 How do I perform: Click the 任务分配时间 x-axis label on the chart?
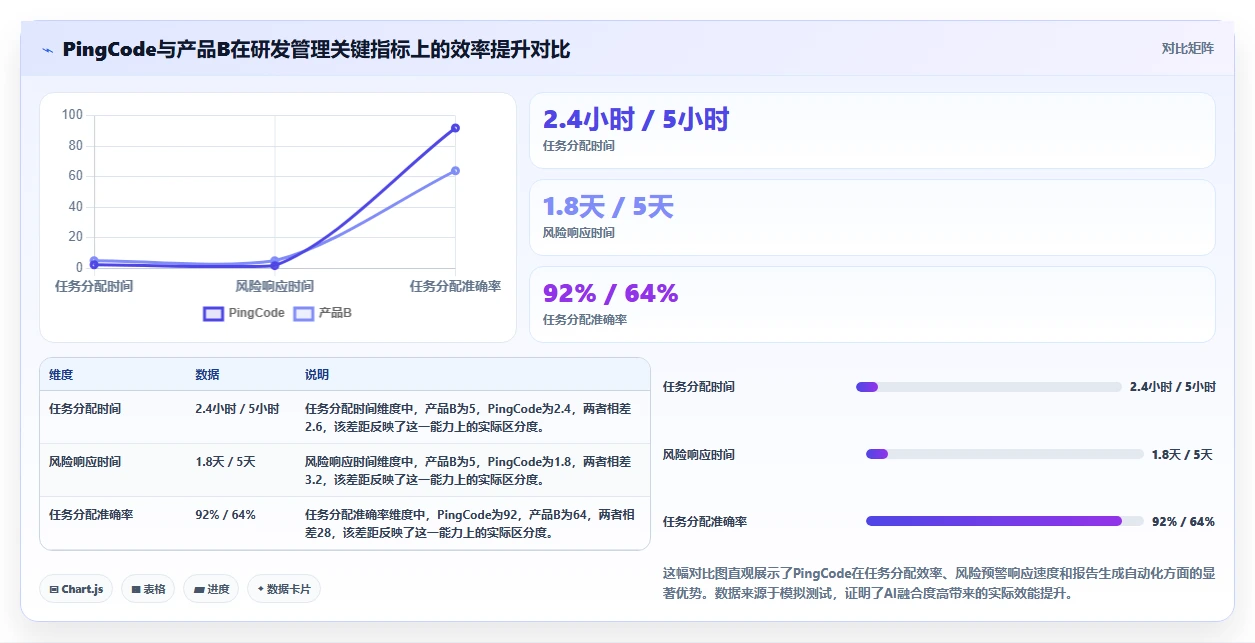tap(94, 286)
